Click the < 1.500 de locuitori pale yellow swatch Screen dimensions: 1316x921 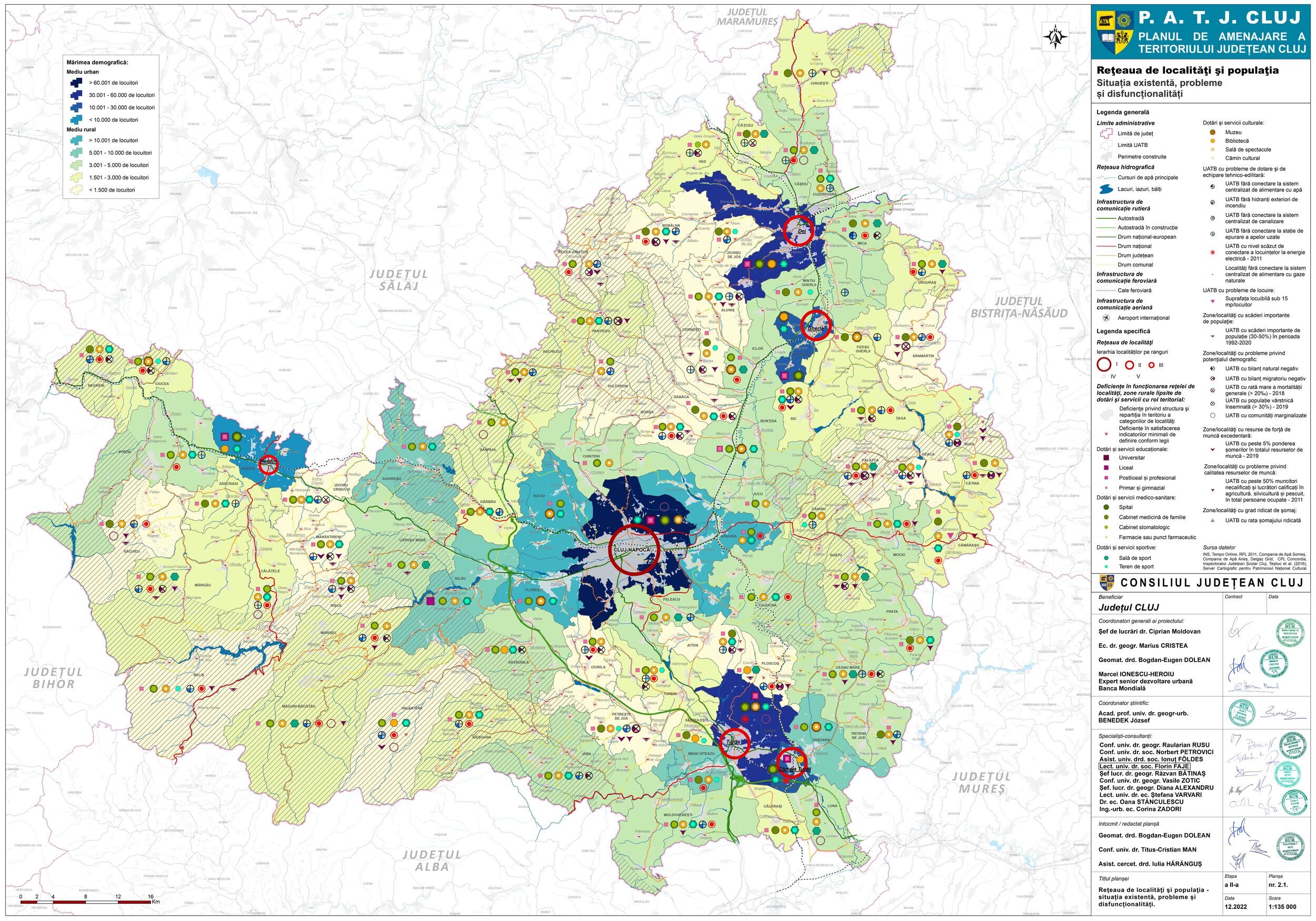[x=78, y=189]
